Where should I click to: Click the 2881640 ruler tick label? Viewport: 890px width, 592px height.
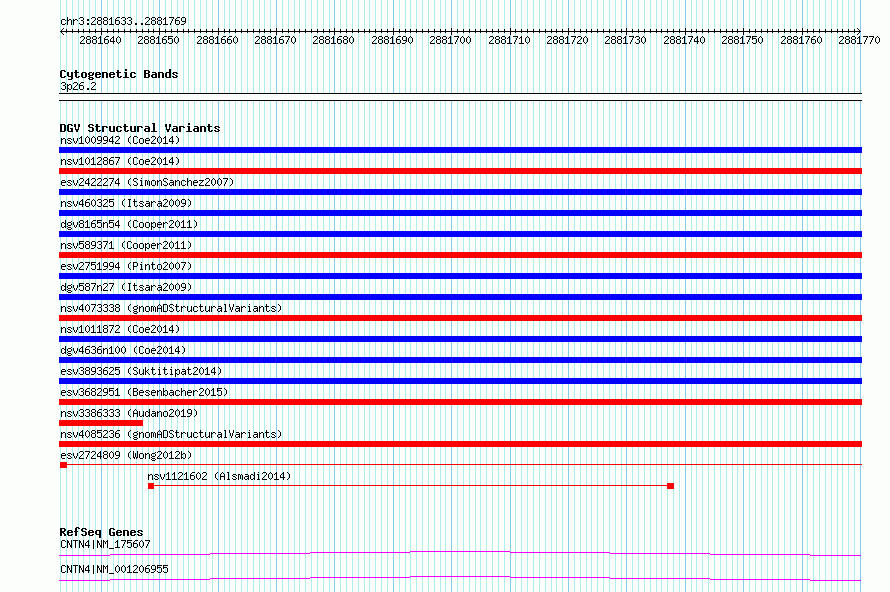click(100, 40)
